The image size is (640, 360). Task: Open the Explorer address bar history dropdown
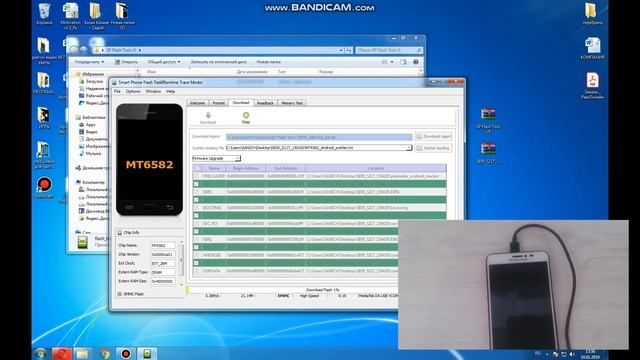pyautogui.click(x=341, y=50)
